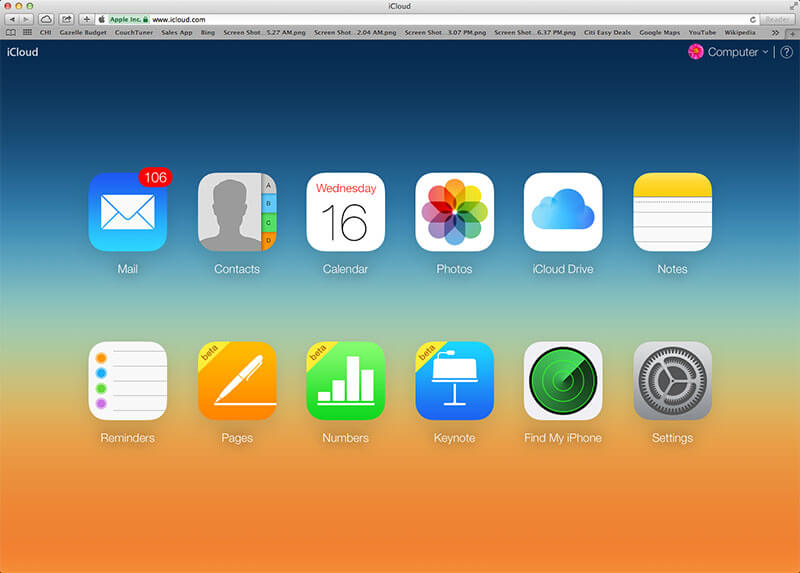
Task: Open the Find My iPhone radar icon
Action: click(x=563, y=381)
